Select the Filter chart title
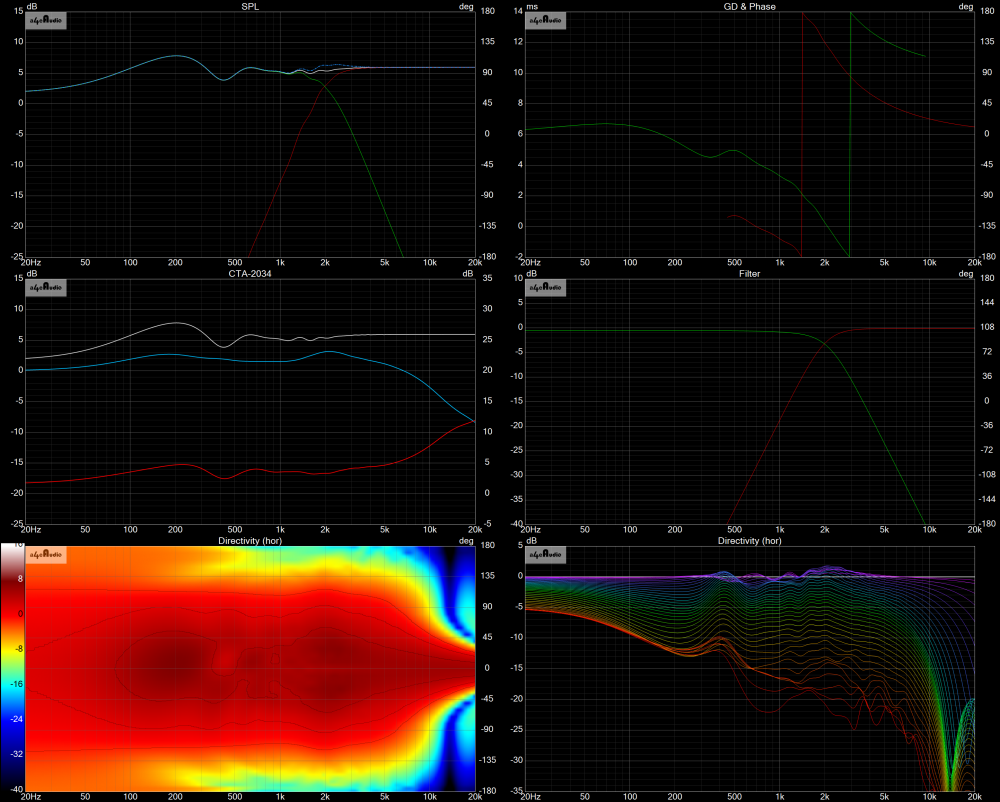1000x802 pixels. point(750,272)
